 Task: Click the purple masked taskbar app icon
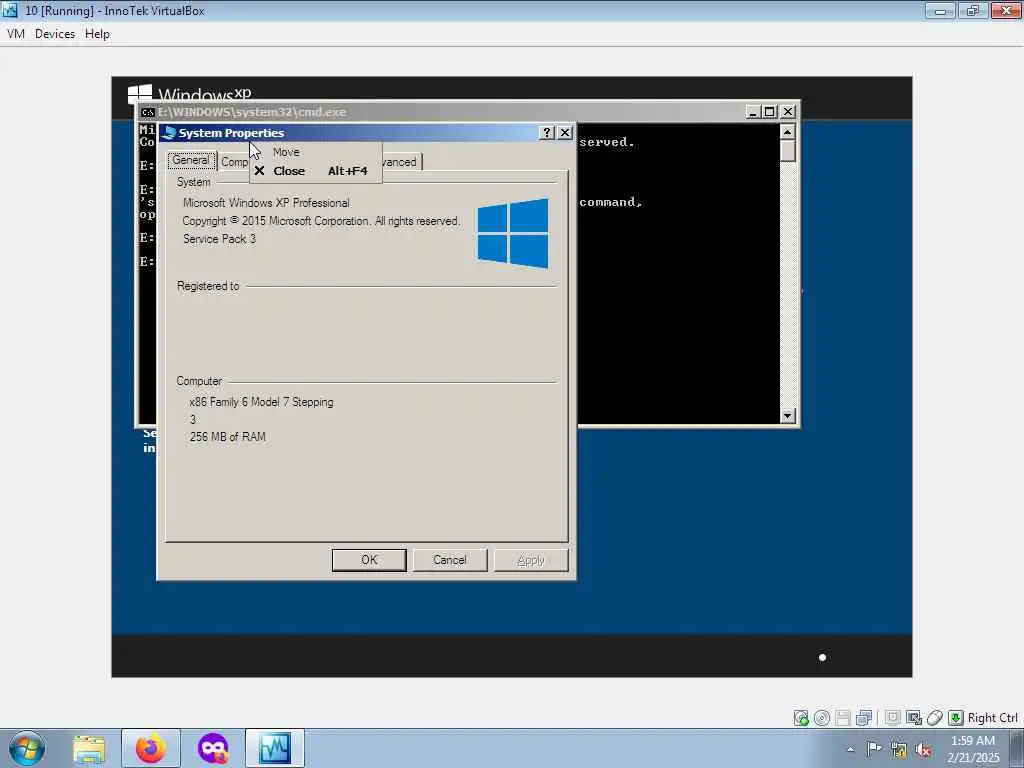pos(213,748)
